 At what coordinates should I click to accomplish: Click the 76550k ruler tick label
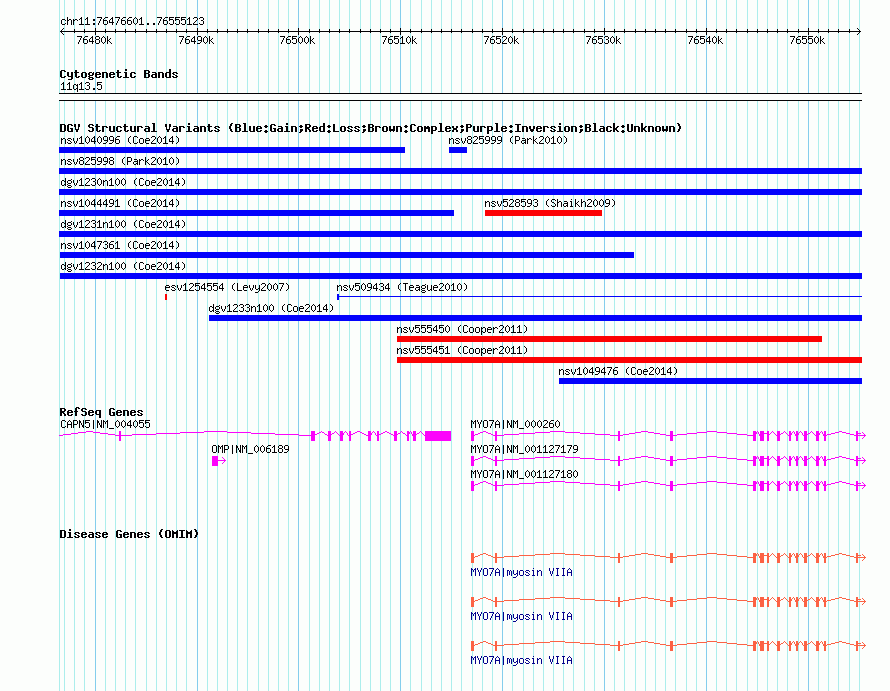coord(807,40)
